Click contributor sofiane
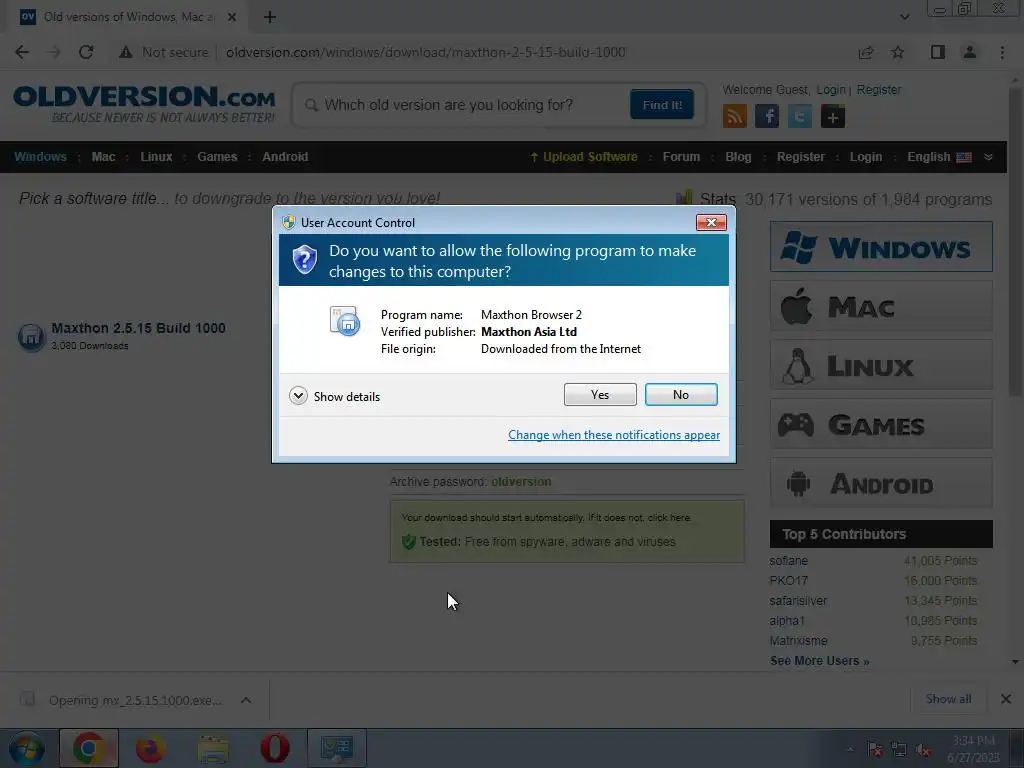1024x768 pixels. coord(788,561)
